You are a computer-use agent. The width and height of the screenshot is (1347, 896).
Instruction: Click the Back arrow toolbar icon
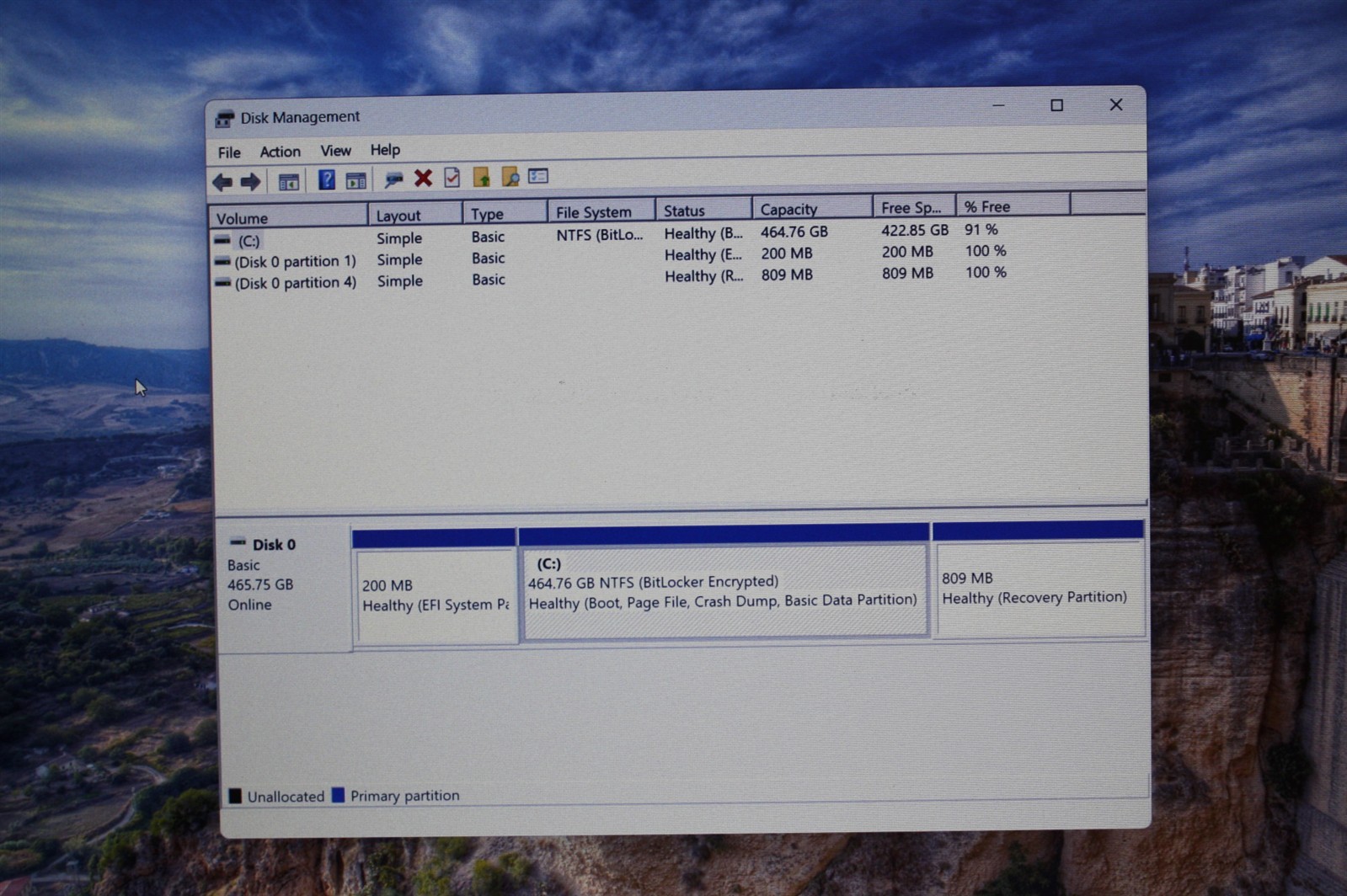[x=222, y=182]
